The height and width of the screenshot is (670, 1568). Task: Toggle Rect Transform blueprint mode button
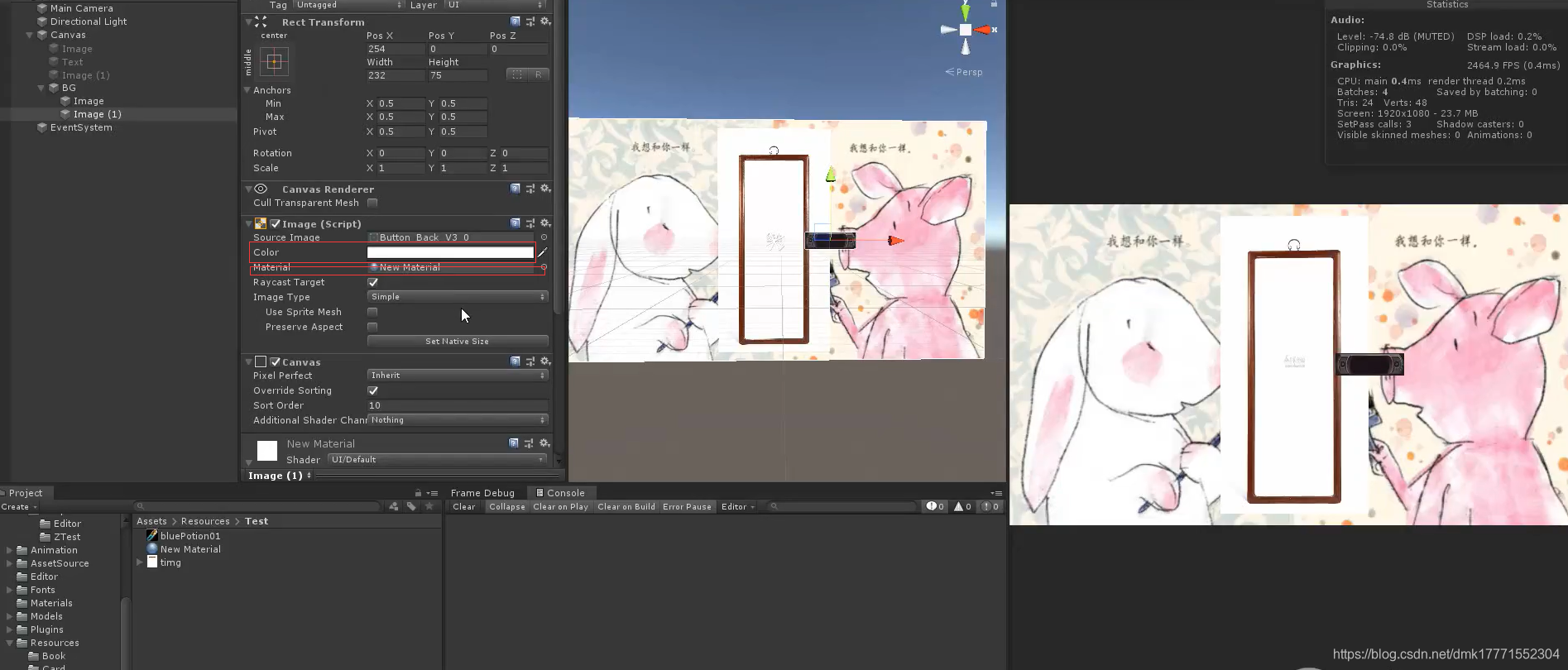[517, 74]
